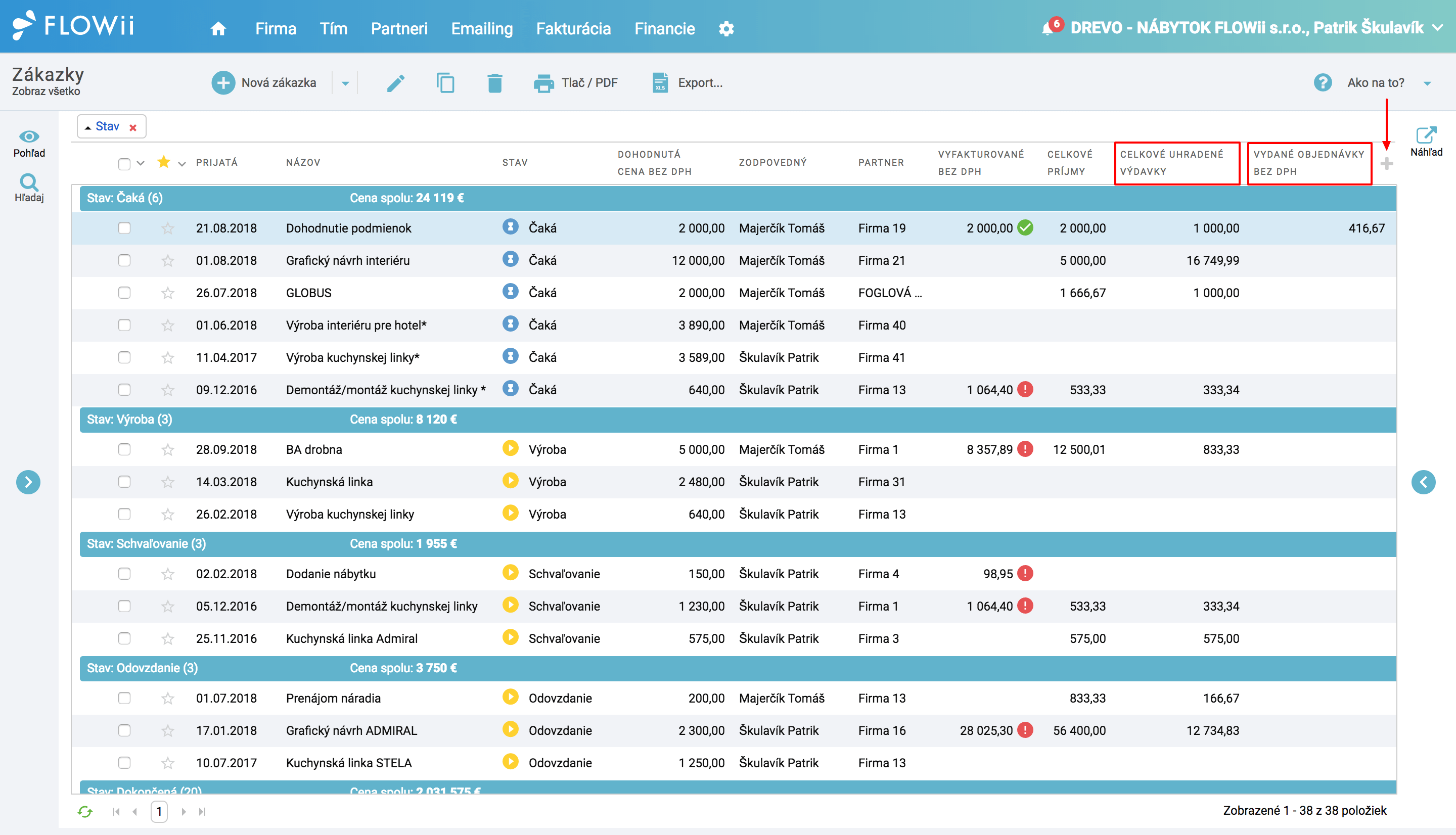Image resolution: width=1456 pixels, height=835 pixels.
Task: Expand the left panel with arrow button
Action: coord(28,482)
